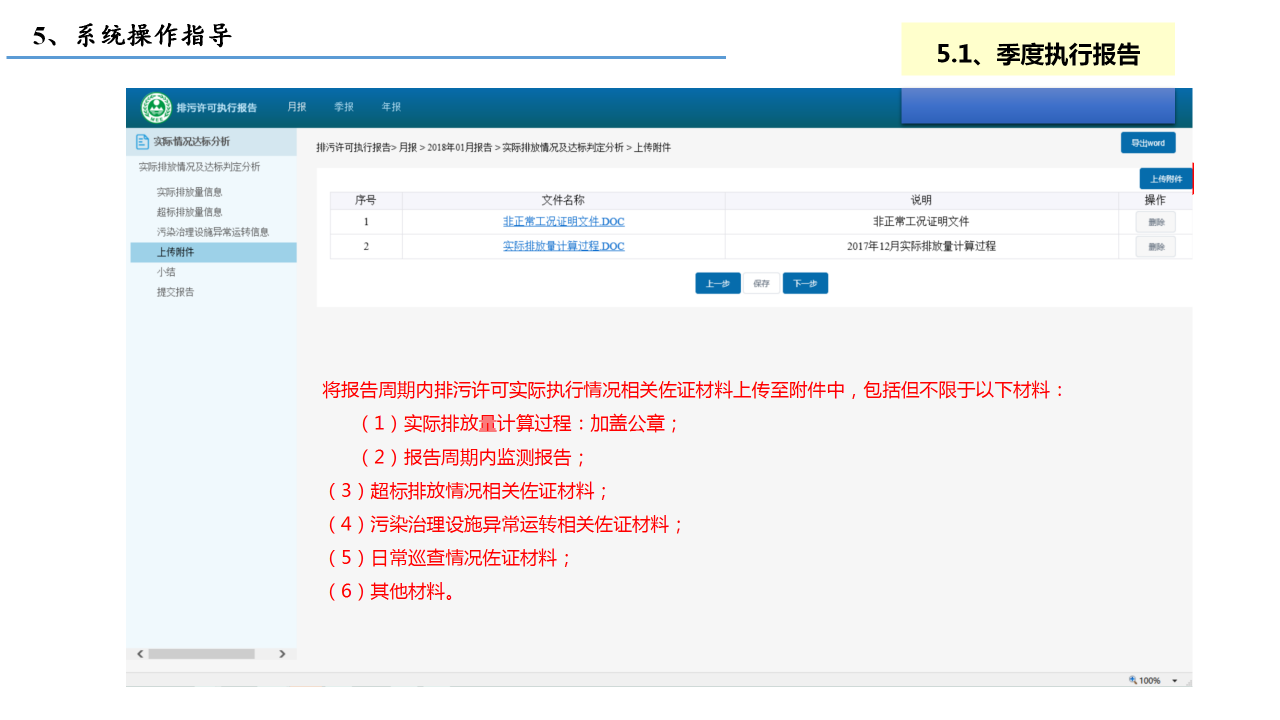
Task: Open the 实际排放量计算过程.DOC link
Action: pyautogui.click(x=563, y=246)
